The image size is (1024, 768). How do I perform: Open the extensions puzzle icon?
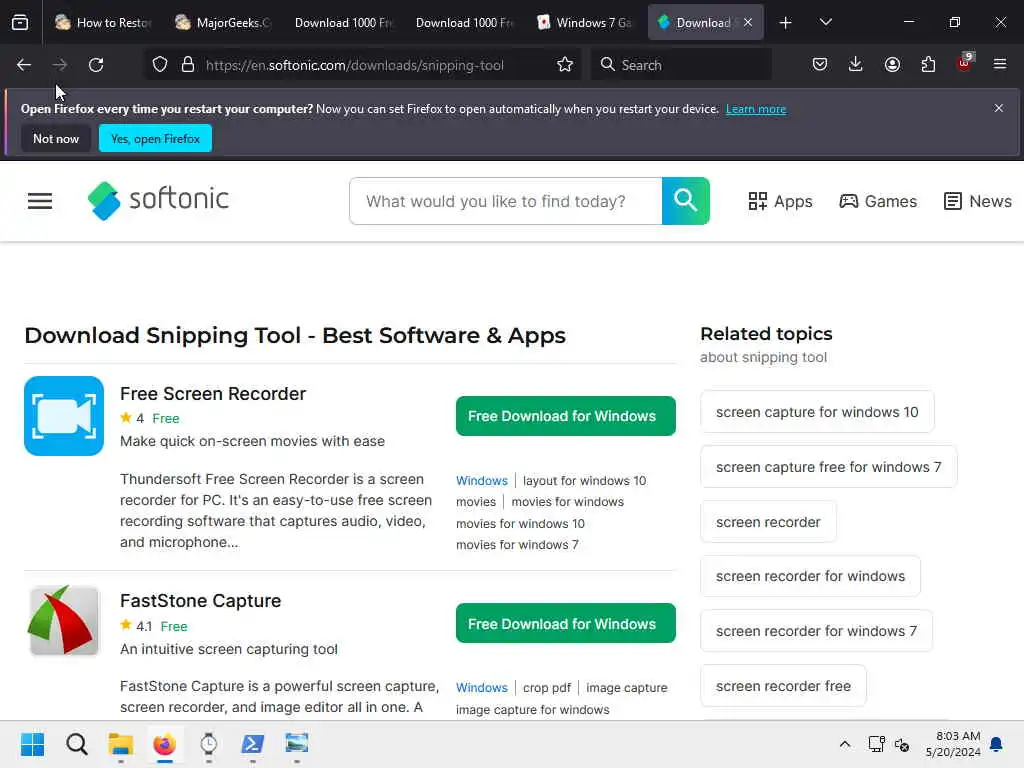tap(928, 65)
